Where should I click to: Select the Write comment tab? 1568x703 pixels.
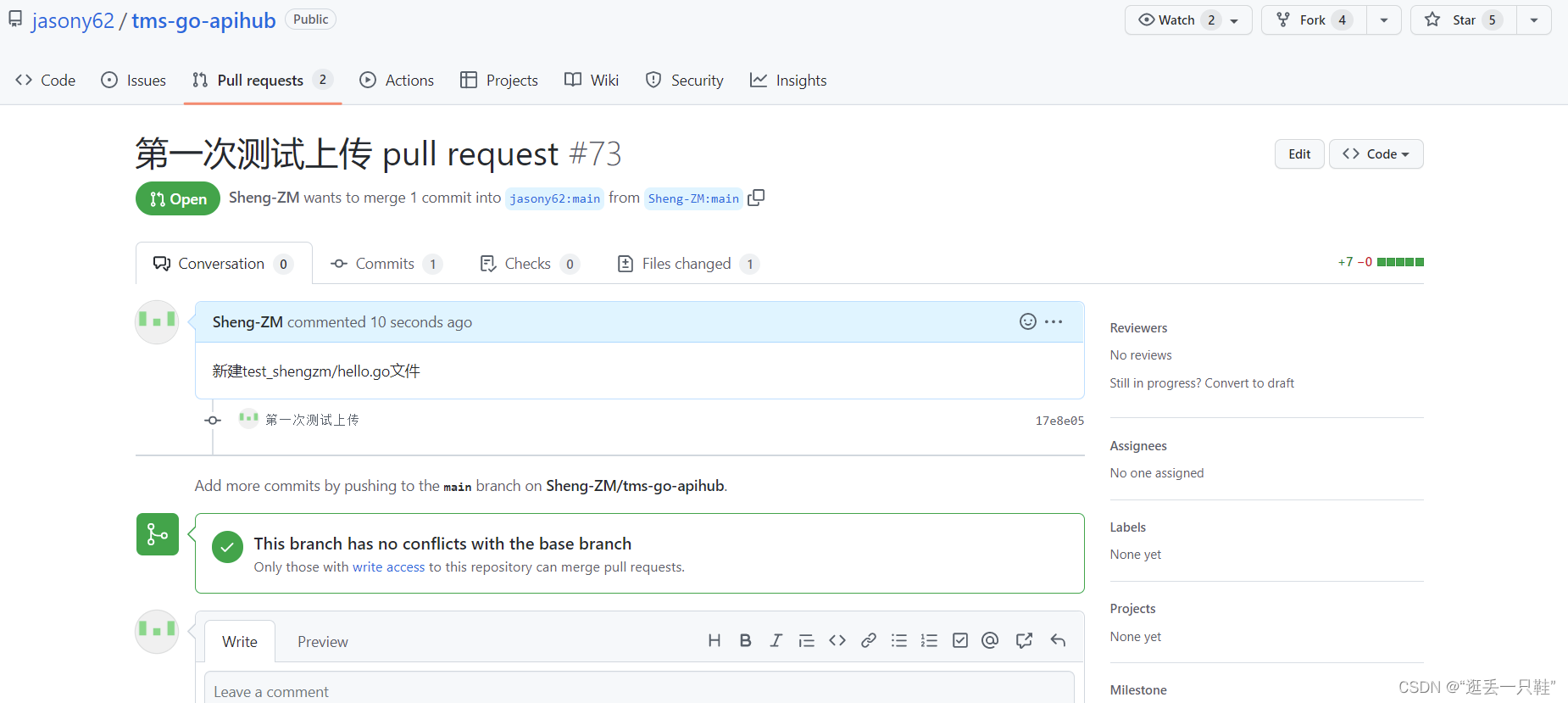pyautogui.click(x=240, y=642)
